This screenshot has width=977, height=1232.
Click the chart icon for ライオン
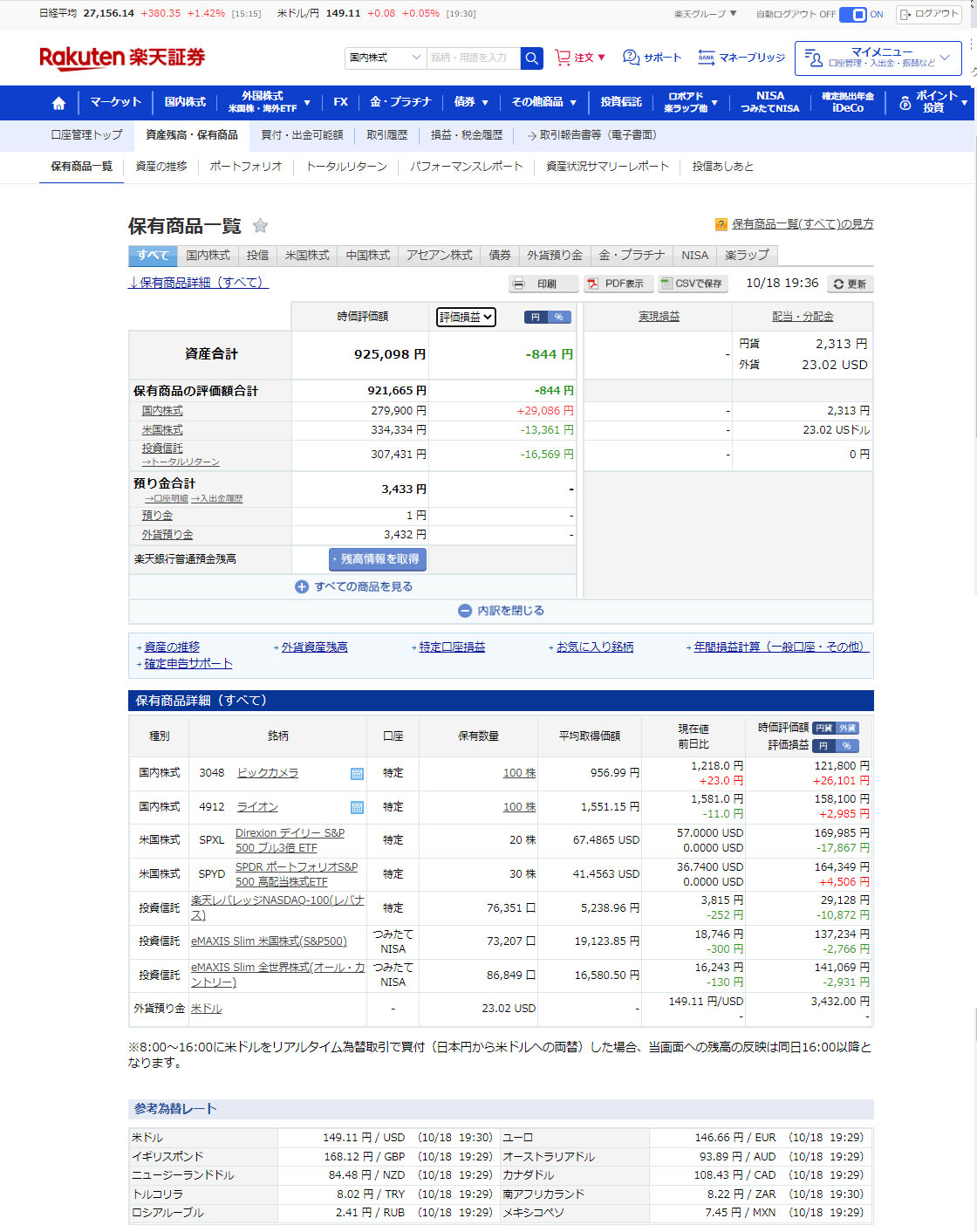[357, 808]
